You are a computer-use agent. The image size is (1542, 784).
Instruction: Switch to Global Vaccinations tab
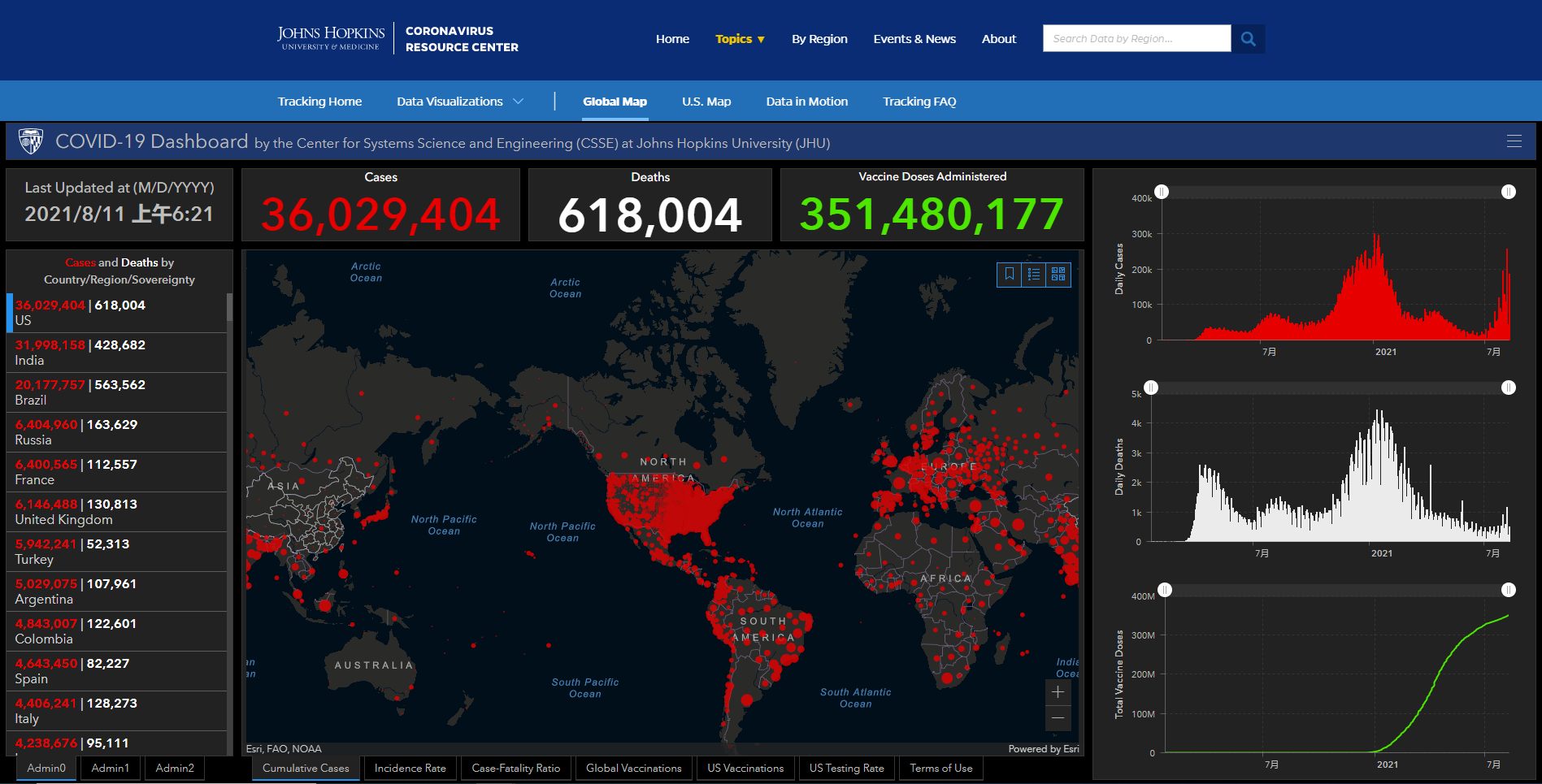633,768
